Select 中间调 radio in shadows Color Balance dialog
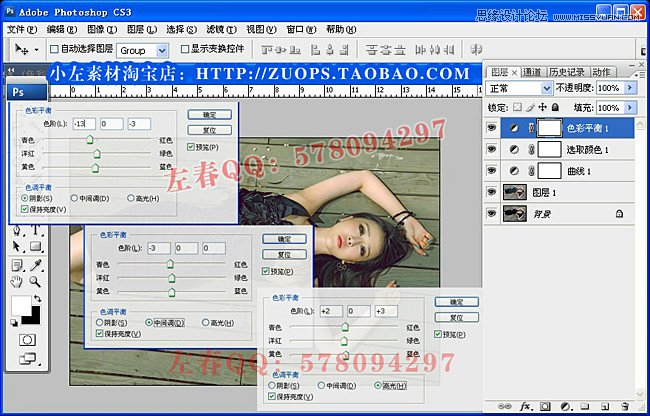650x416 pixels. (x=74, y=198)
